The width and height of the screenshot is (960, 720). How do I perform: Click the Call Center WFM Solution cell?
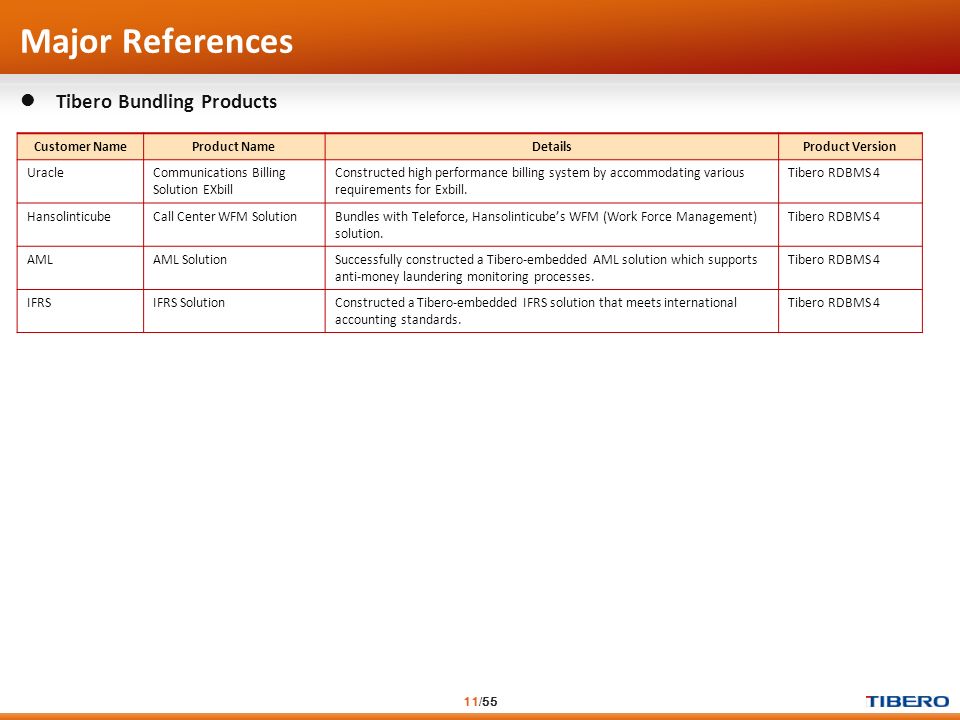[234, 225]
